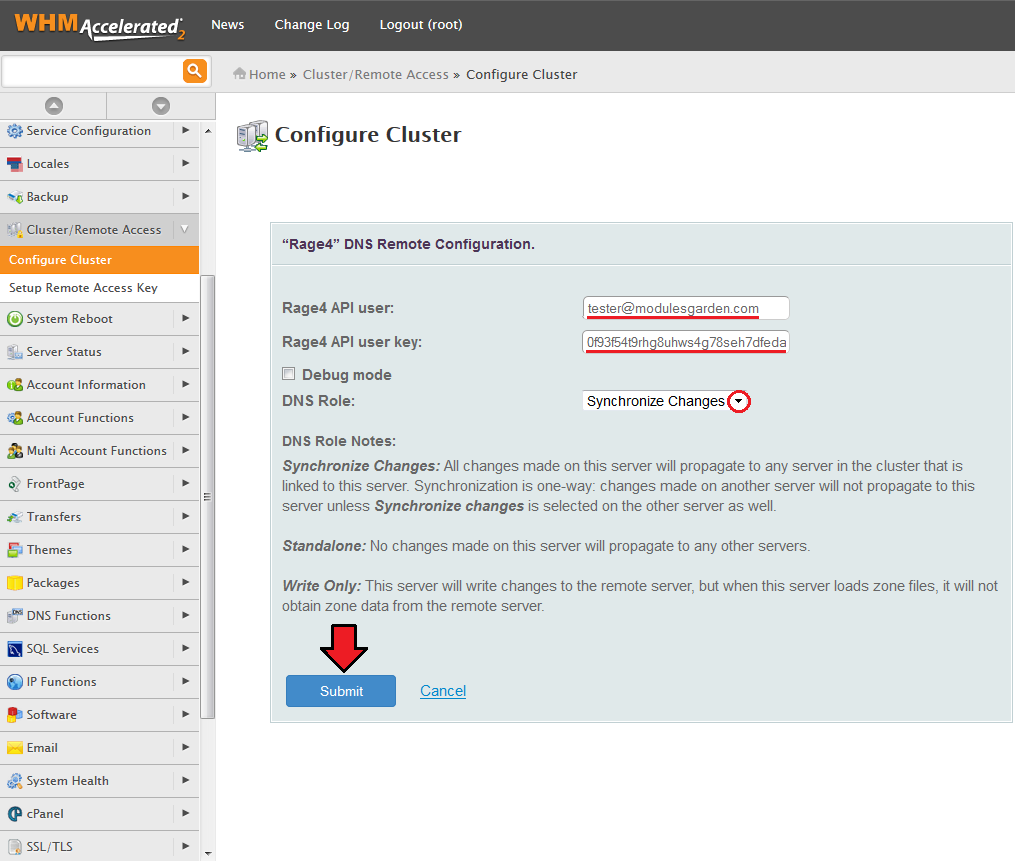This screenshot has height=861, width=1015.
Task: Click the Home breadcrumb house icon
Action: coord(240,74)
